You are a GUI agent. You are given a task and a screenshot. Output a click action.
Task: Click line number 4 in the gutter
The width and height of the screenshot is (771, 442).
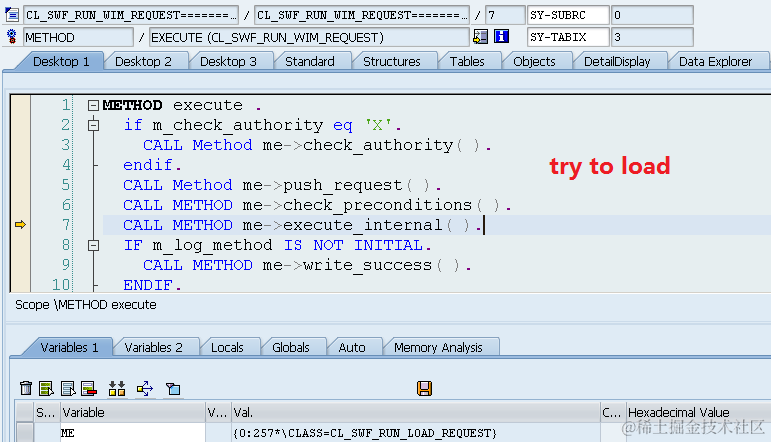(x=66, y=165)
